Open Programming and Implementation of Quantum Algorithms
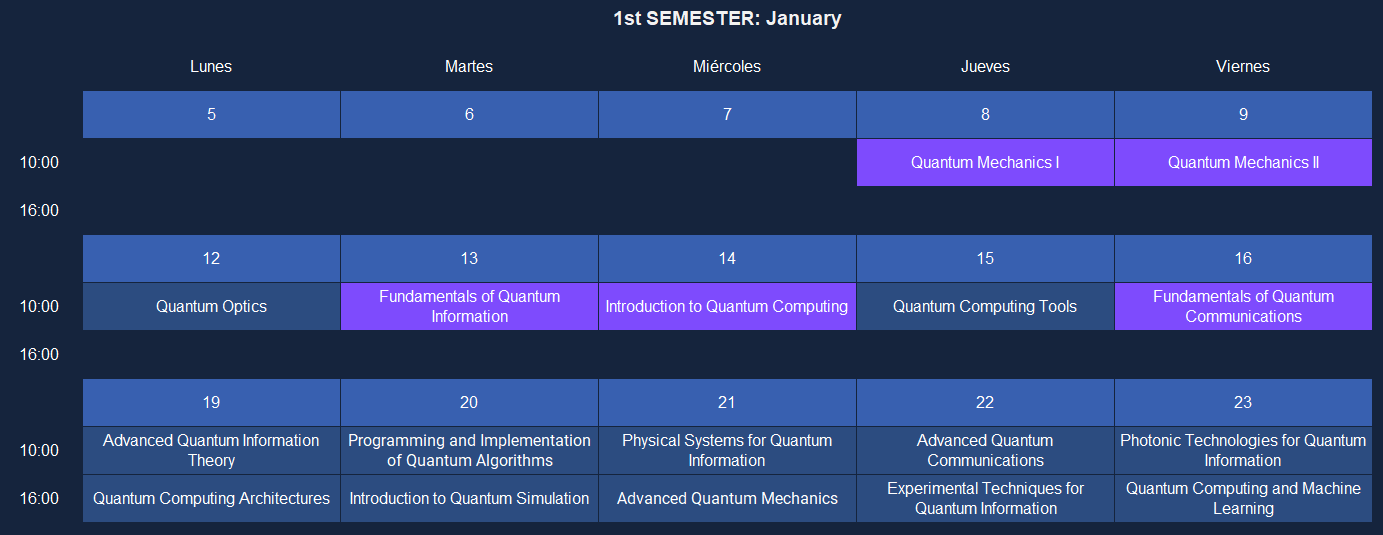The height and width of the screenshot is (535, 1383). coord(469,450)
